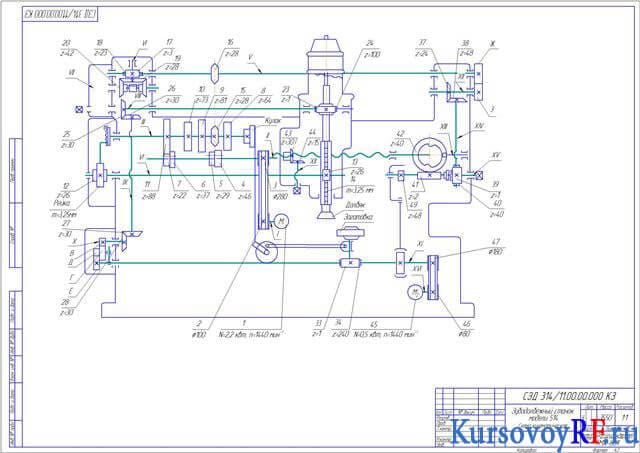Click the 'N=0,5 кВт, n=1440 мин' motor label
The height and width of the screenshot is (453, 640).
tap(385, 334)
